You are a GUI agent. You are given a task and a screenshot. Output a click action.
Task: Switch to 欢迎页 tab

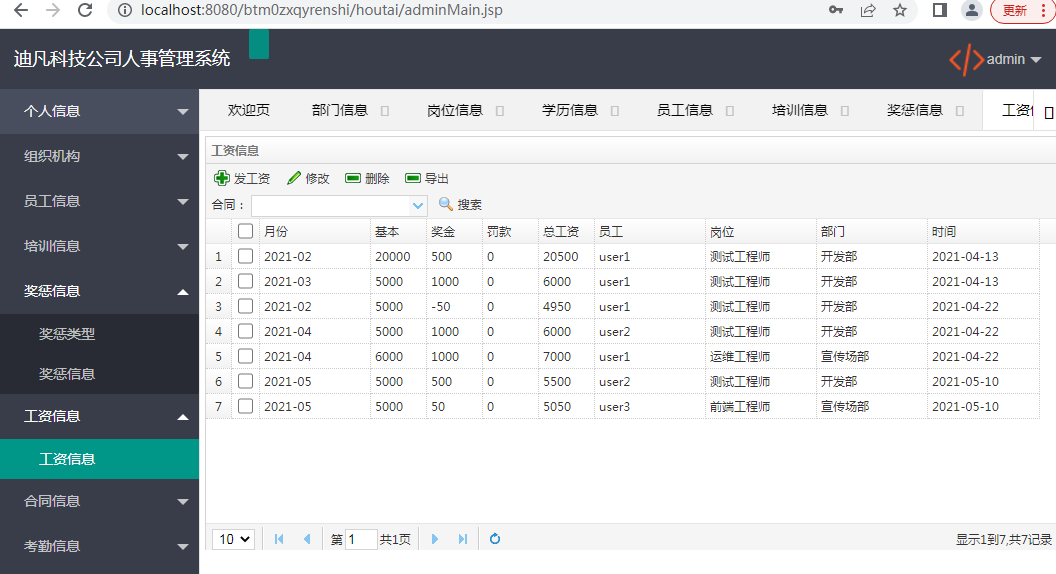tap(249, 110)
